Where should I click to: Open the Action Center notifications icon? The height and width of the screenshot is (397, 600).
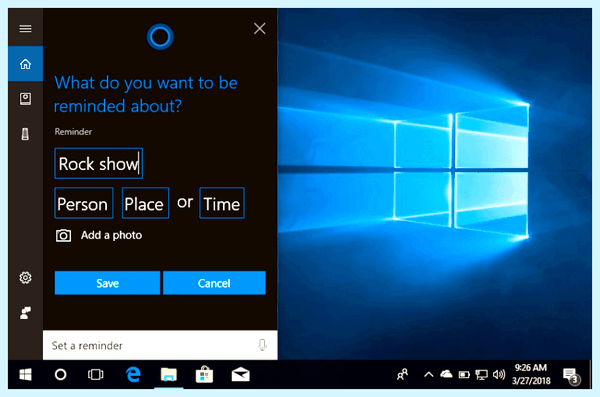click(572, 375)
